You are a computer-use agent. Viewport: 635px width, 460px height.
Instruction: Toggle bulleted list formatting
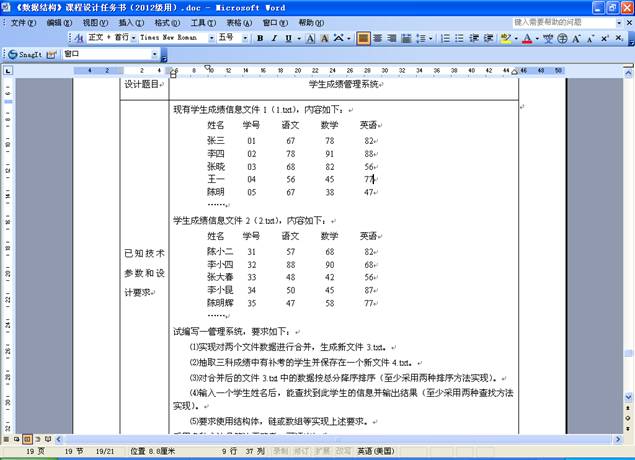click(x=459, y=38)
